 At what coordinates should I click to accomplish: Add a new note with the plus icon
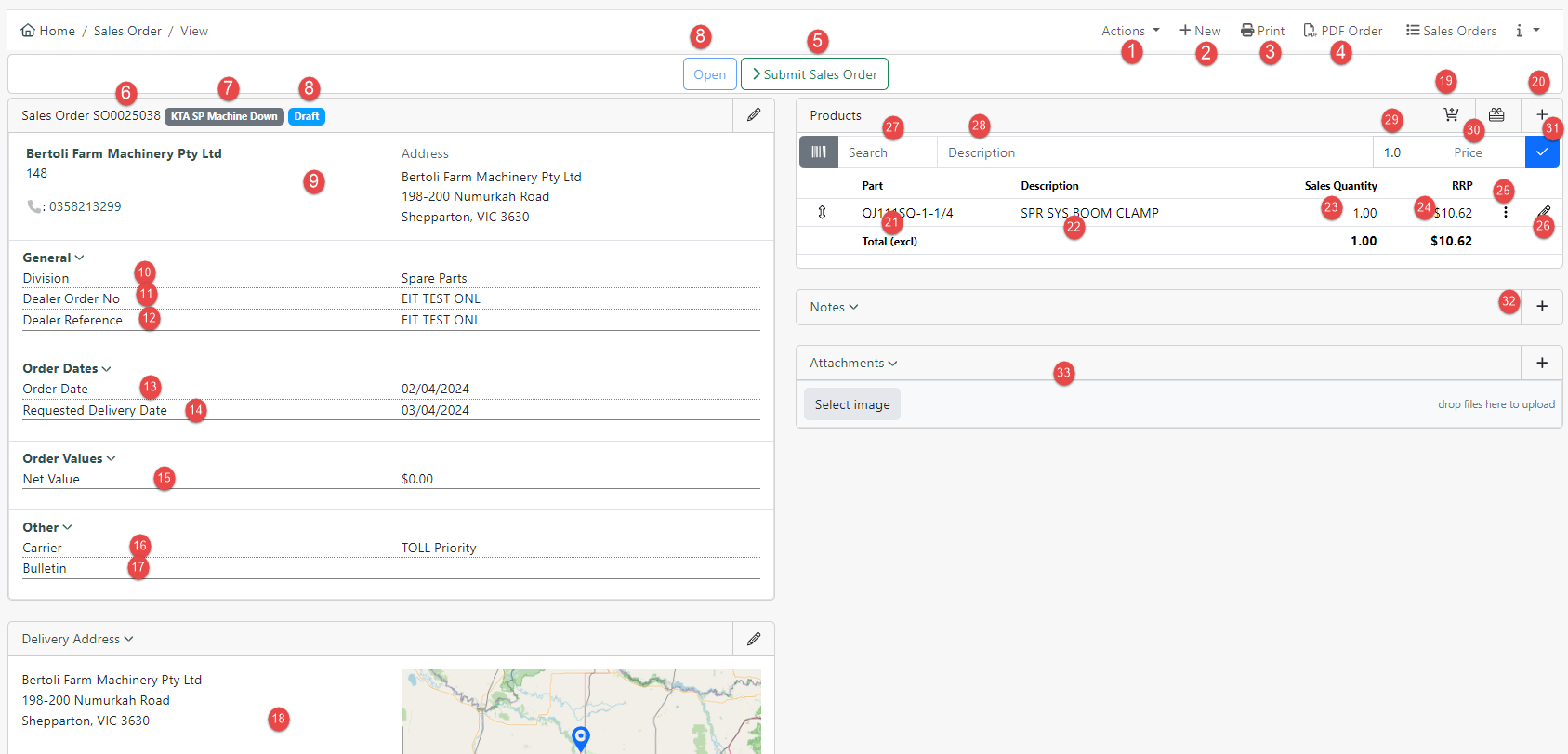tap(1542, 307)
